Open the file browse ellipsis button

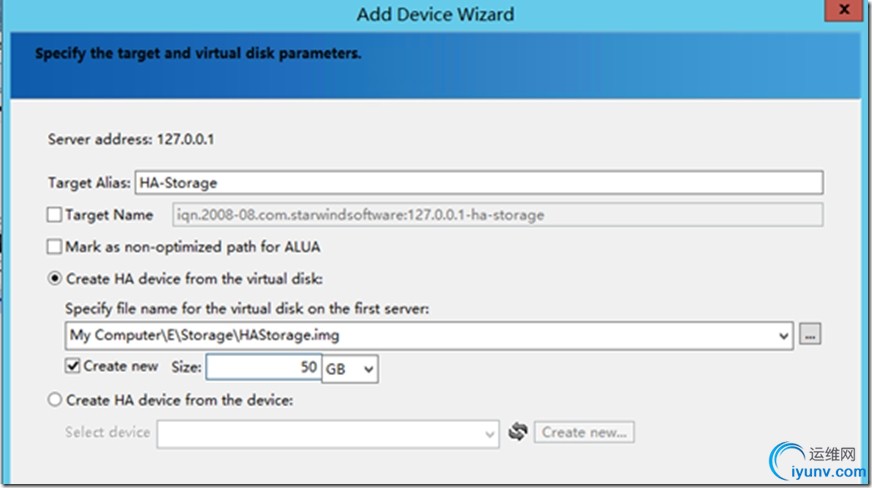click(x=810, y=335)
